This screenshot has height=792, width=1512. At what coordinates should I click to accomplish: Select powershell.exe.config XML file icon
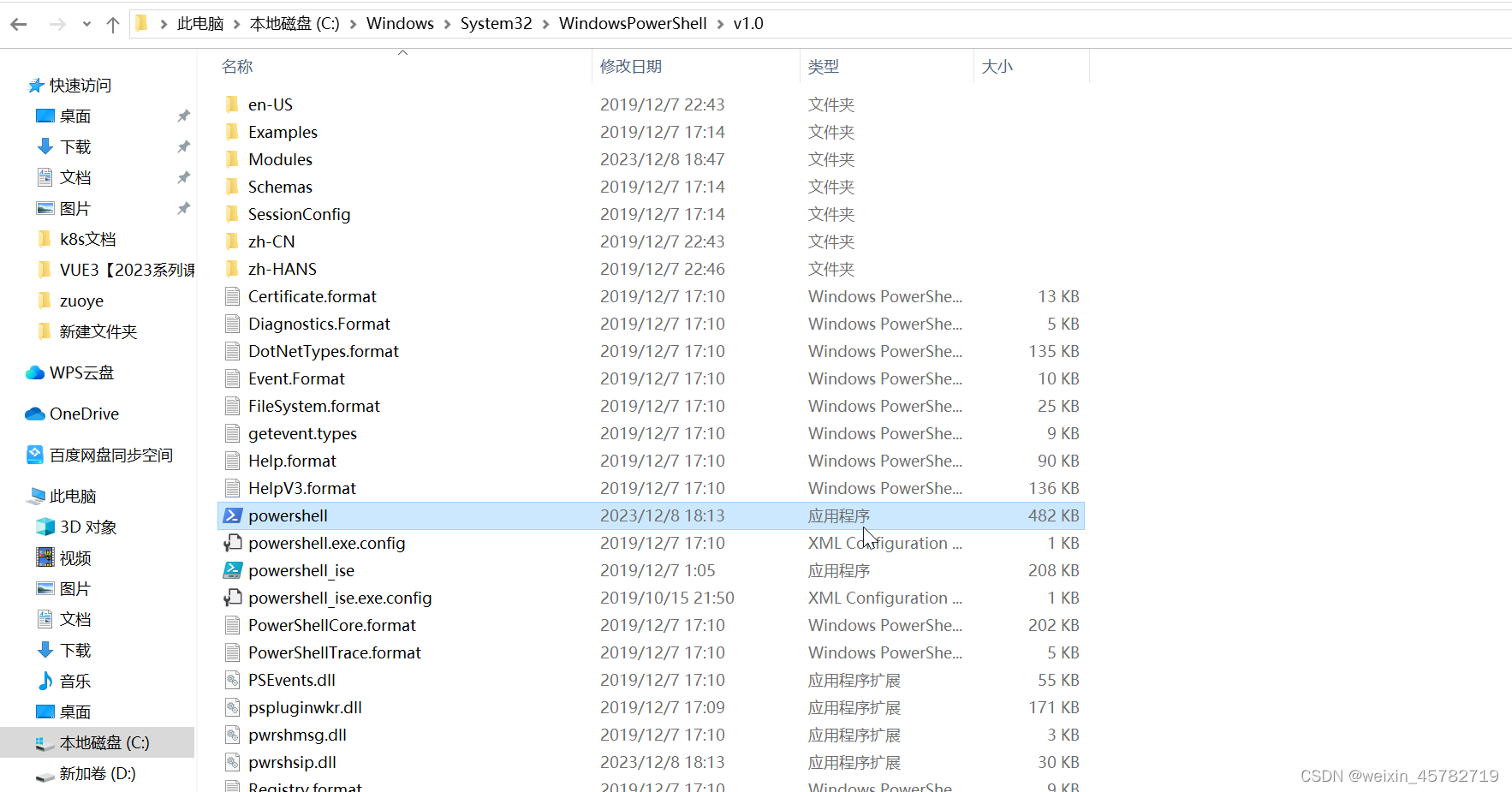click(x=232, y=543)
